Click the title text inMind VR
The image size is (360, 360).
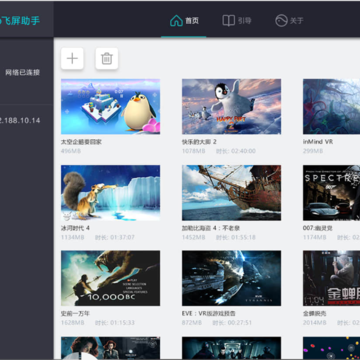pos(318,142)
